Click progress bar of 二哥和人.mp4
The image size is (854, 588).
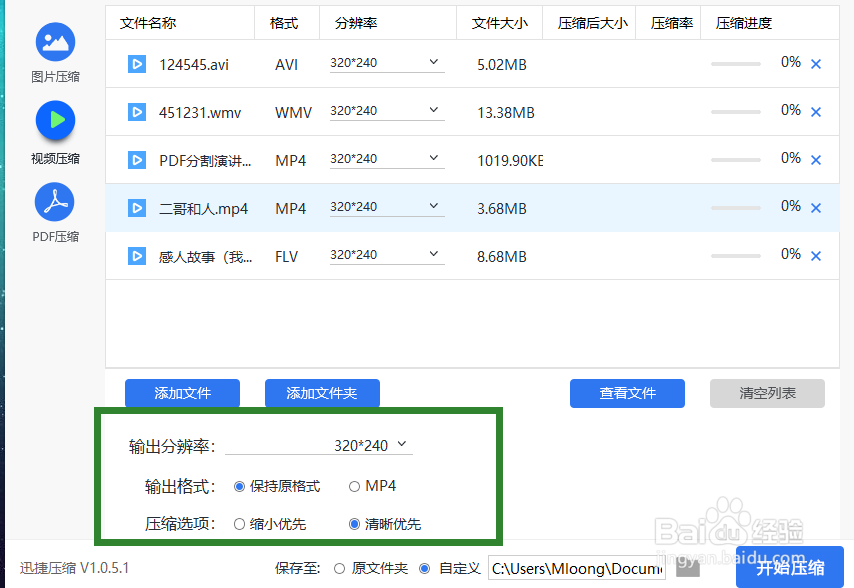click(x=736, y=207)
